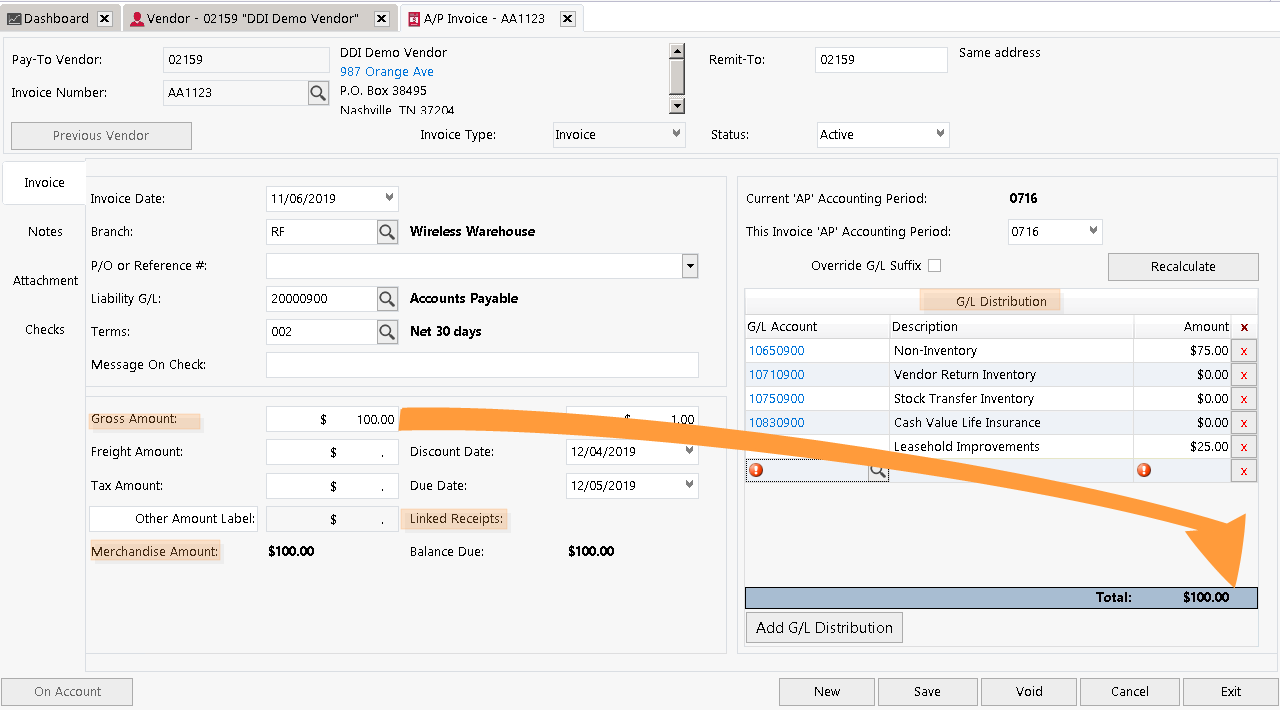Open the Terms code lookup
Viewport: 1280px width, 710px height.
point(386,331)
